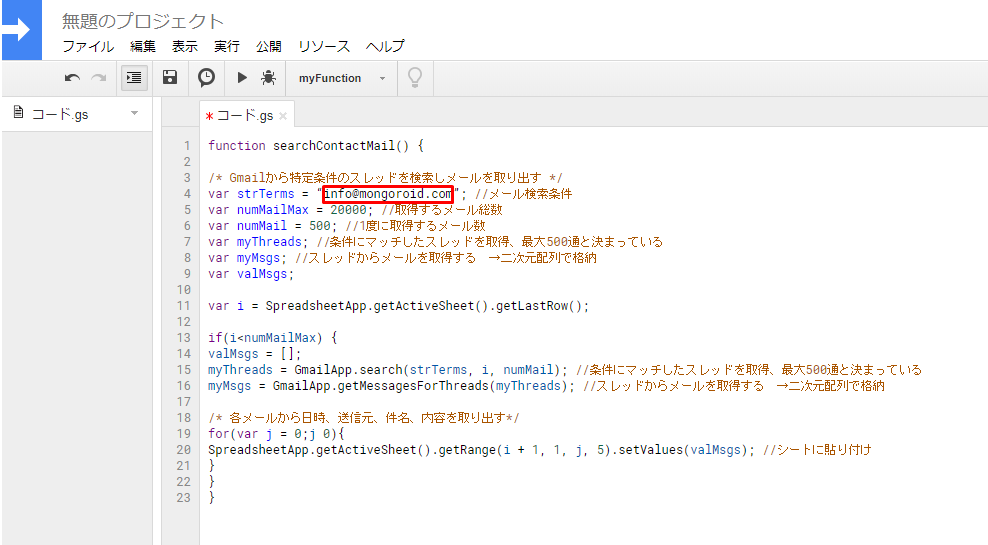Redo the last undone edit
Screen dimensions: 988x545
point(98,78)
